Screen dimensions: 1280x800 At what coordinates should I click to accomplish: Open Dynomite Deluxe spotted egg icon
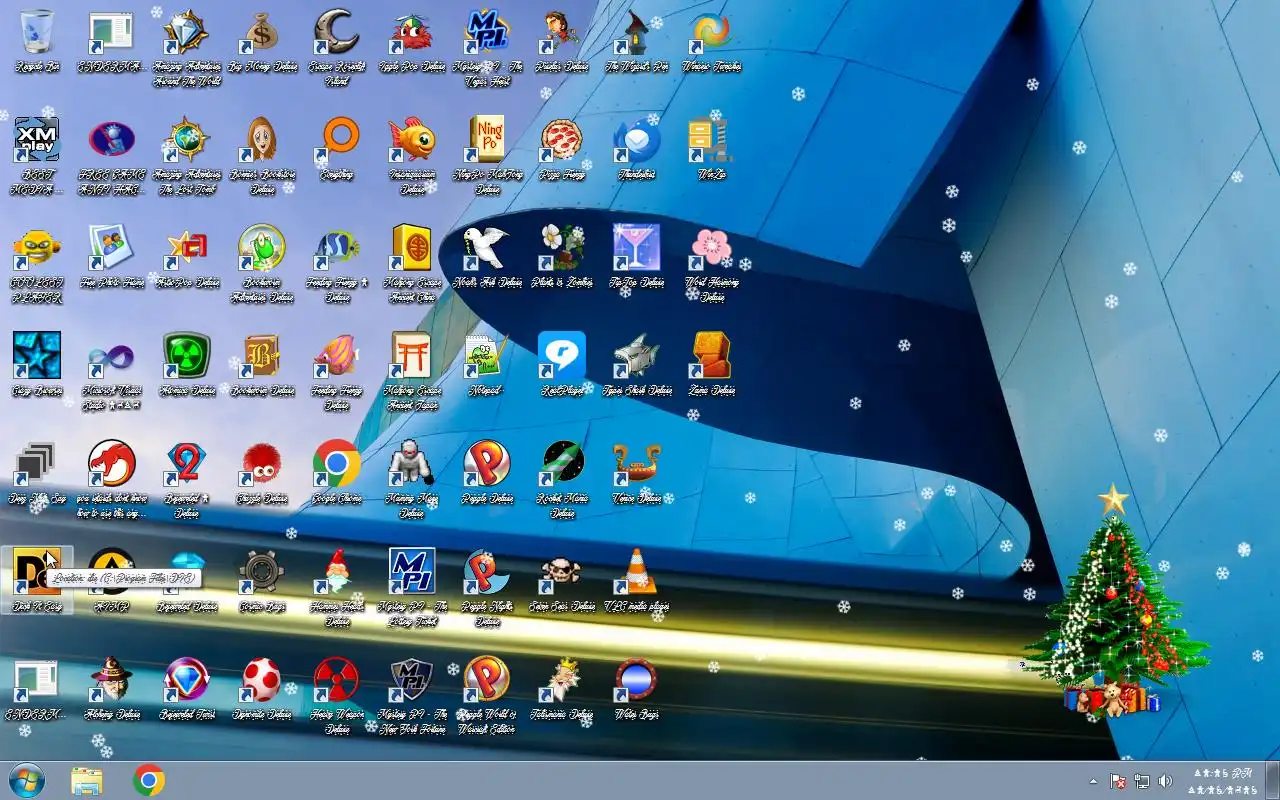tap(262, 680)
